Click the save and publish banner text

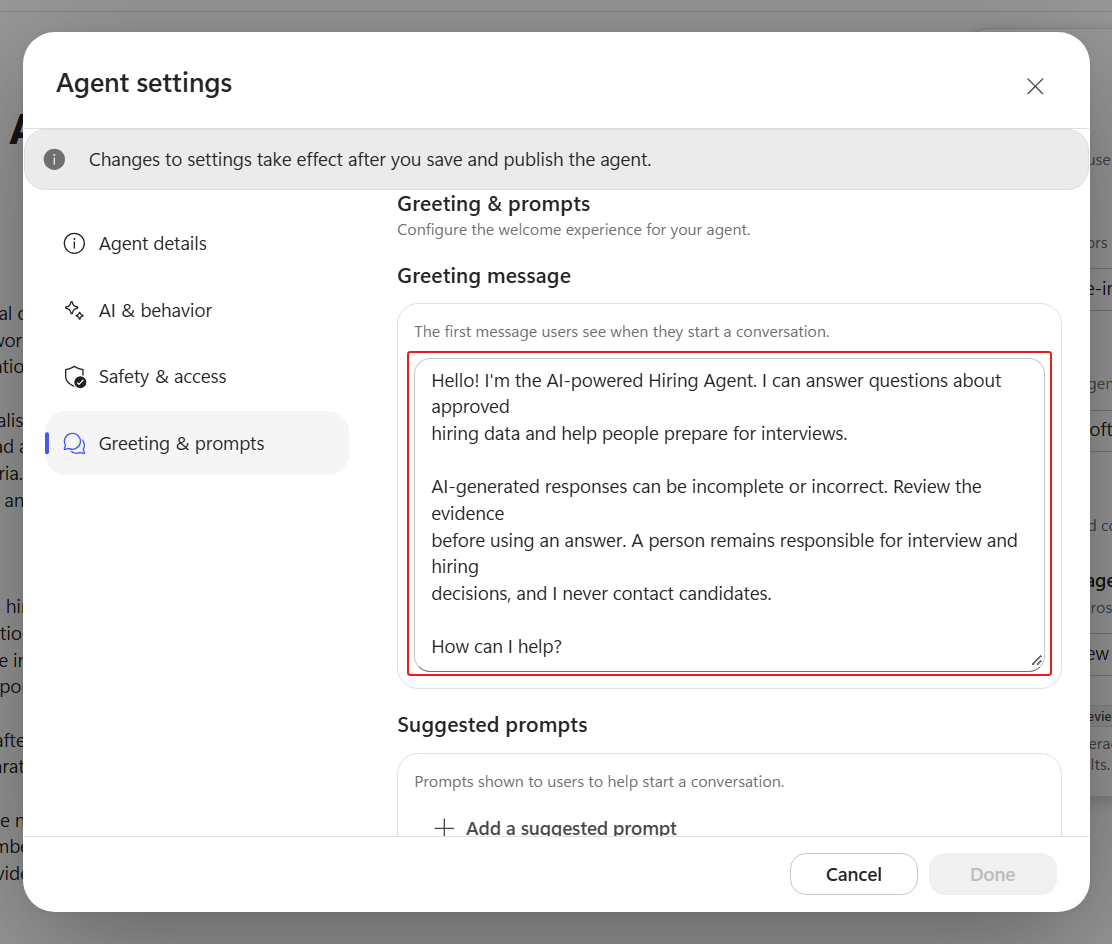click(x=369, y=160)
